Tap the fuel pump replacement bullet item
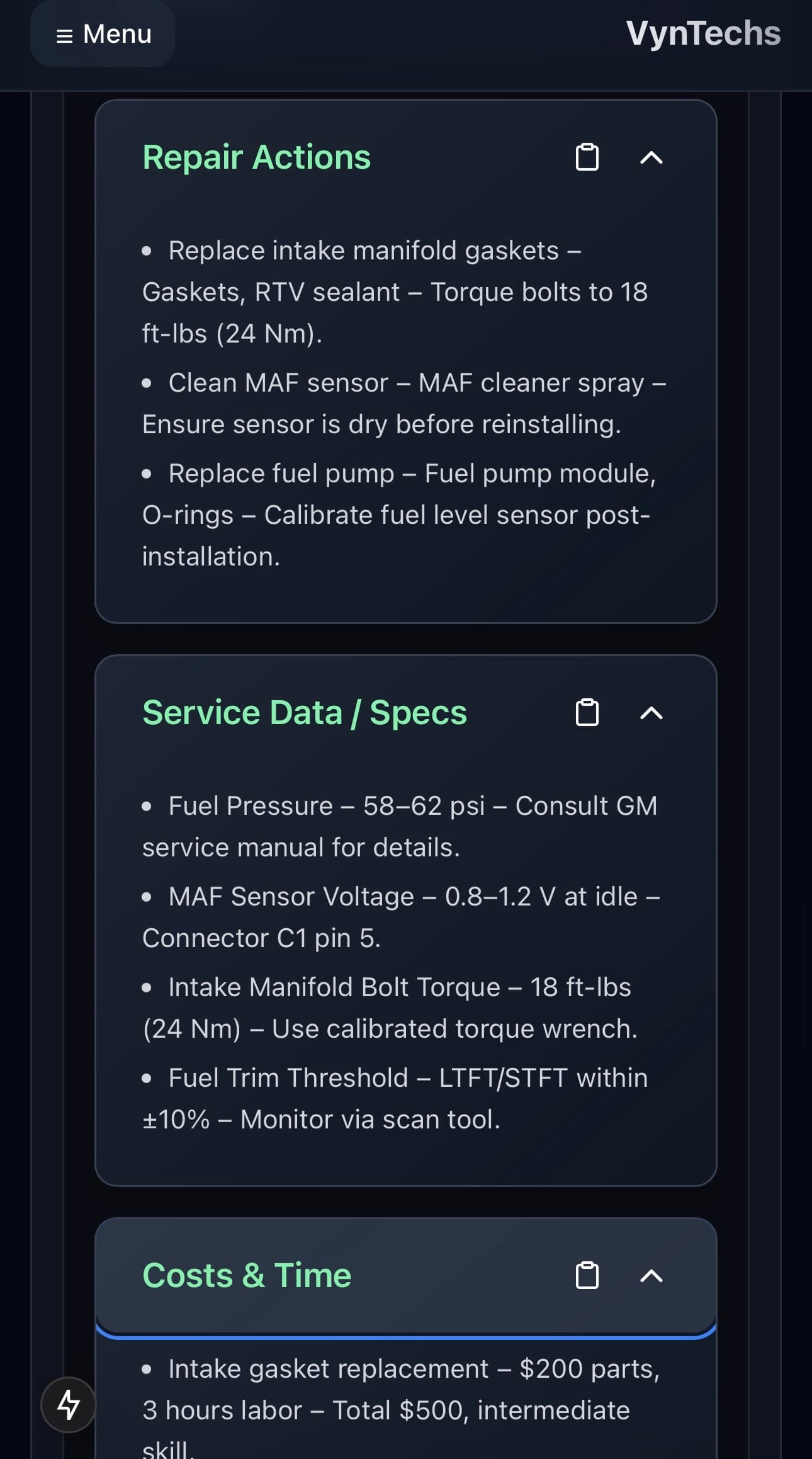The image size is (812, 1459). (399, 514)
